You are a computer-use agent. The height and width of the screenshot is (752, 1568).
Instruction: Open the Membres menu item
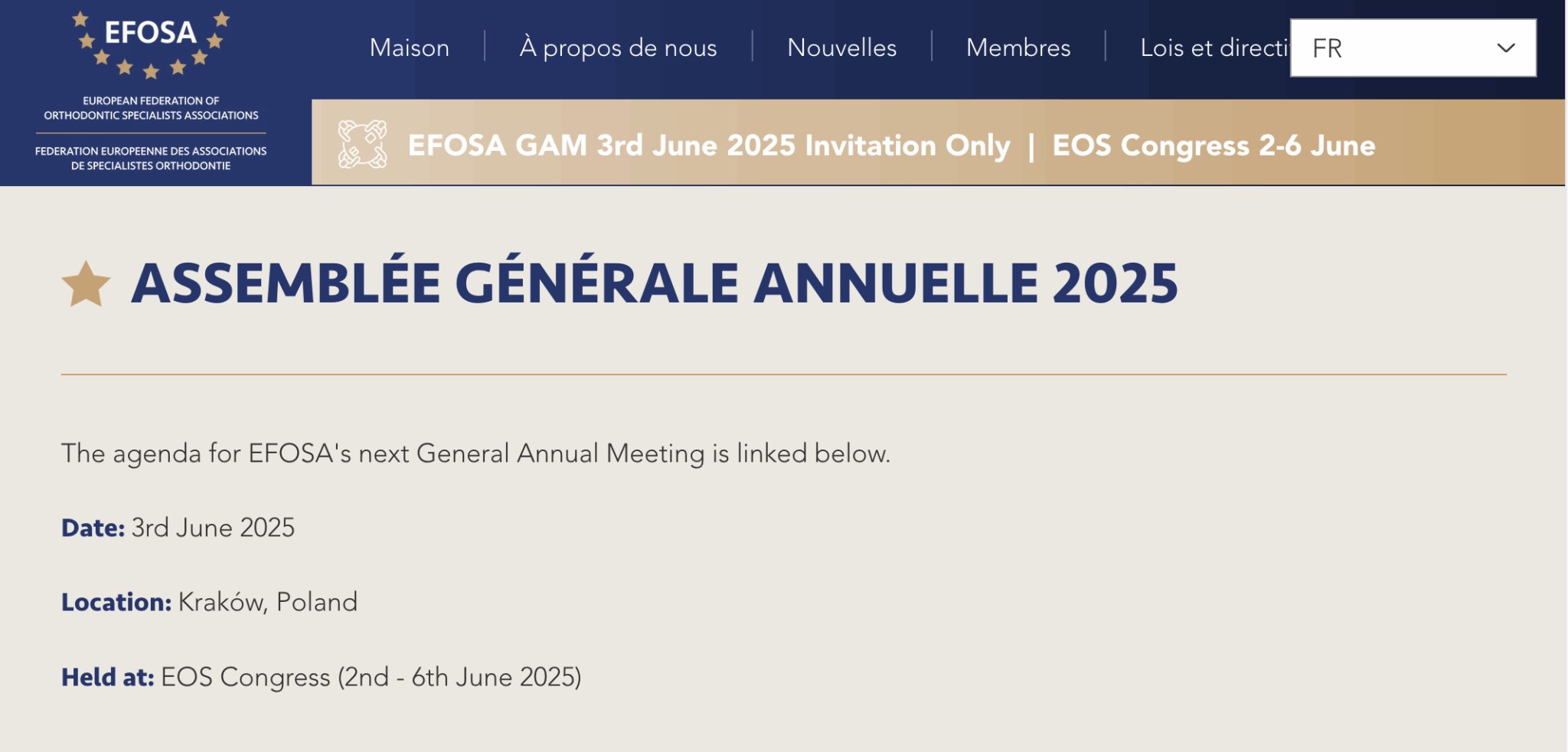(x=1018, y=47)
